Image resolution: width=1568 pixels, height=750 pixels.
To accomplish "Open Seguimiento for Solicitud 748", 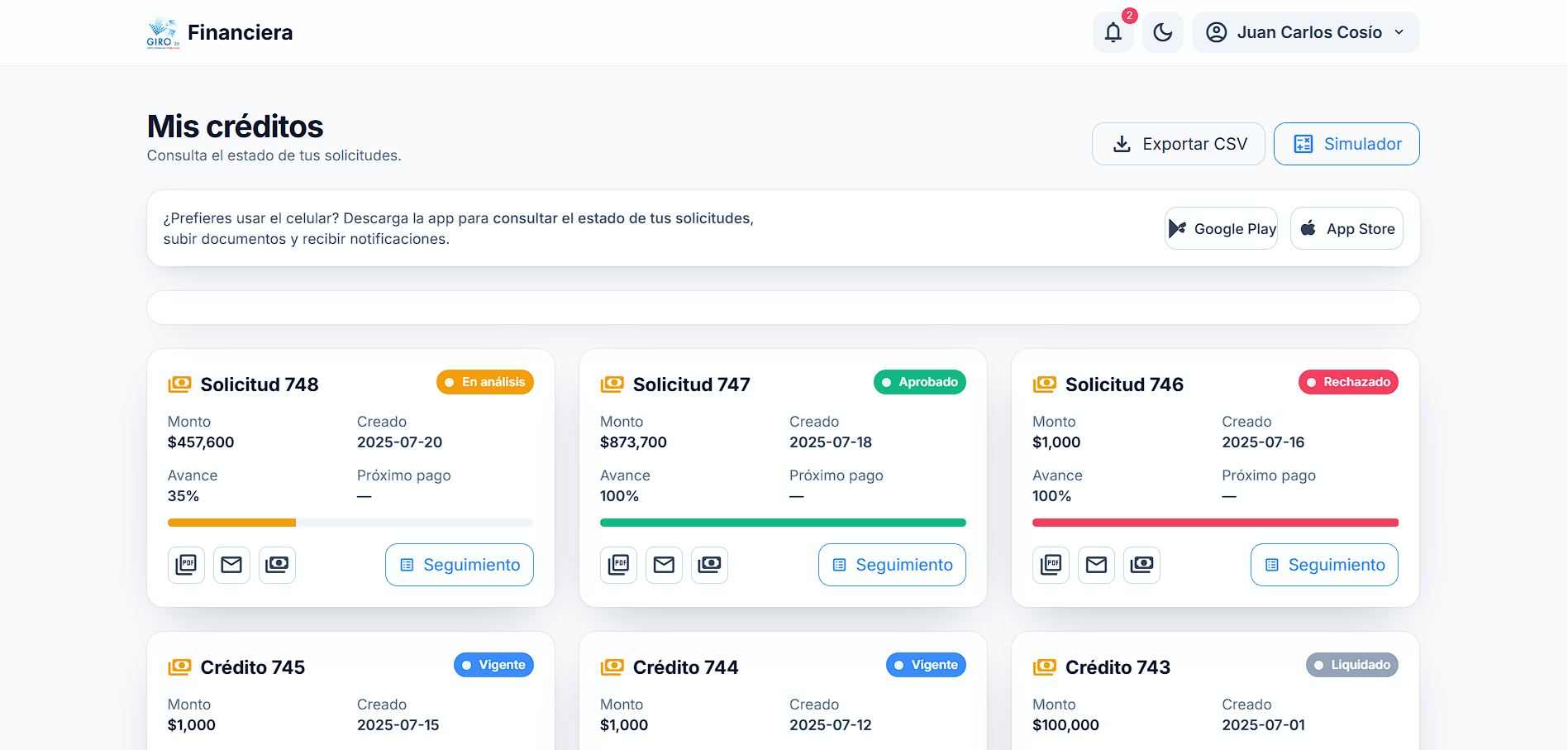I will tap(459, 565).
